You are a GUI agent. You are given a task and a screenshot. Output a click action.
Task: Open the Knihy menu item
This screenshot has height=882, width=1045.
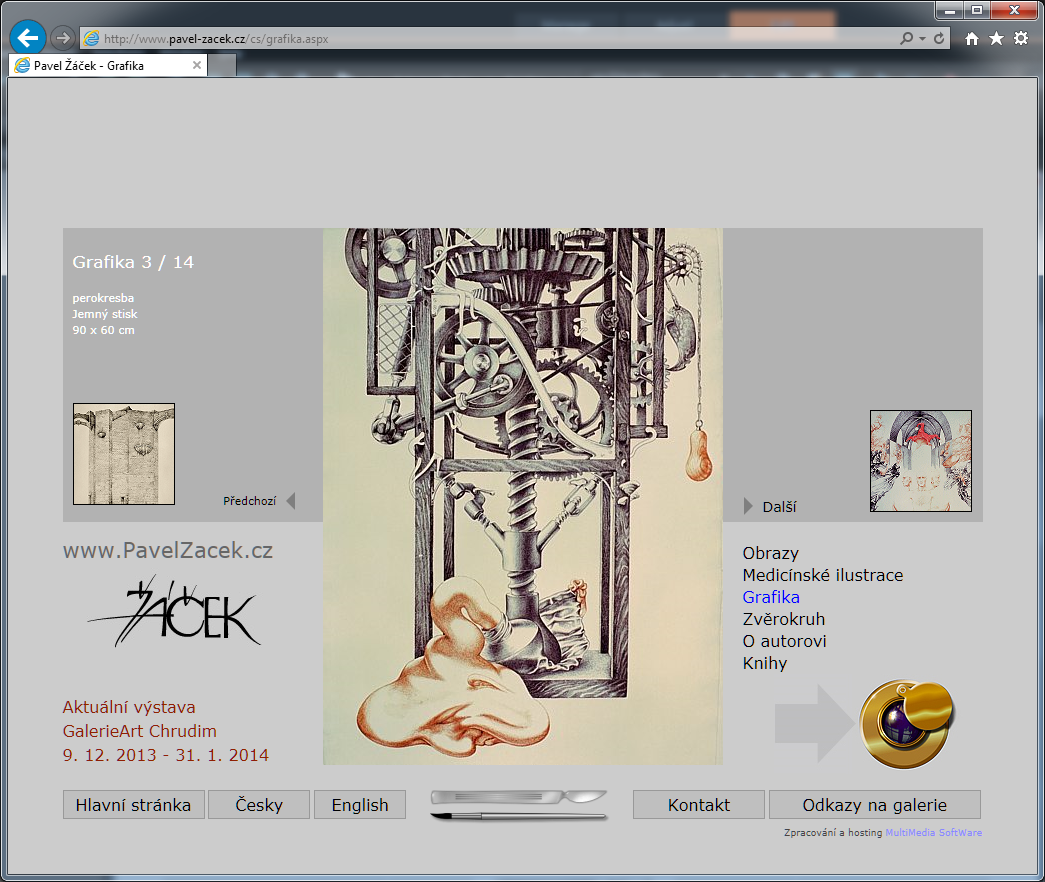click(764, 663)
